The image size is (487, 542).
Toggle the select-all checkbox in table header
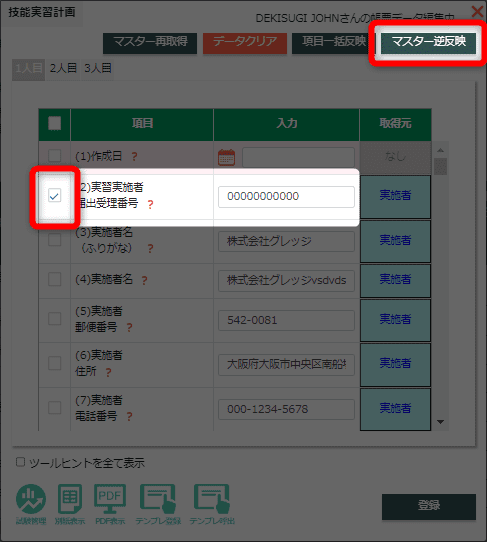click(x=55, y=123)
